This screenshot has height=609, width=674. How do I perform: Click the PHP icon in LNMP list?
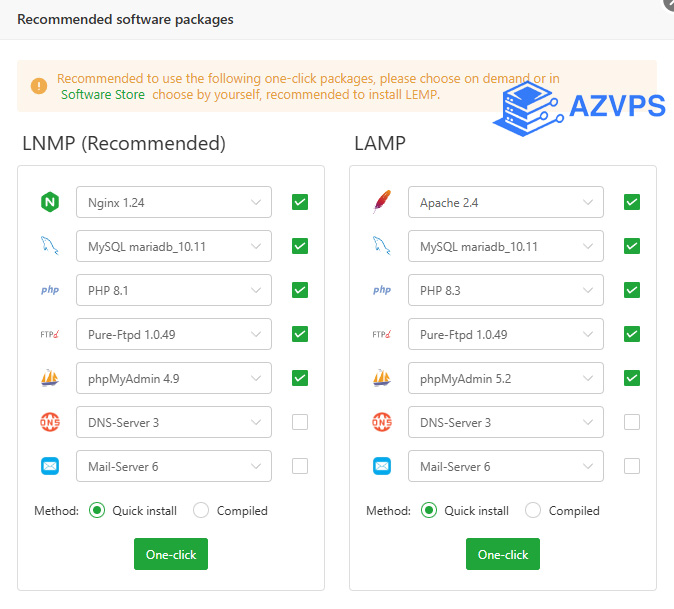(50, 290)
